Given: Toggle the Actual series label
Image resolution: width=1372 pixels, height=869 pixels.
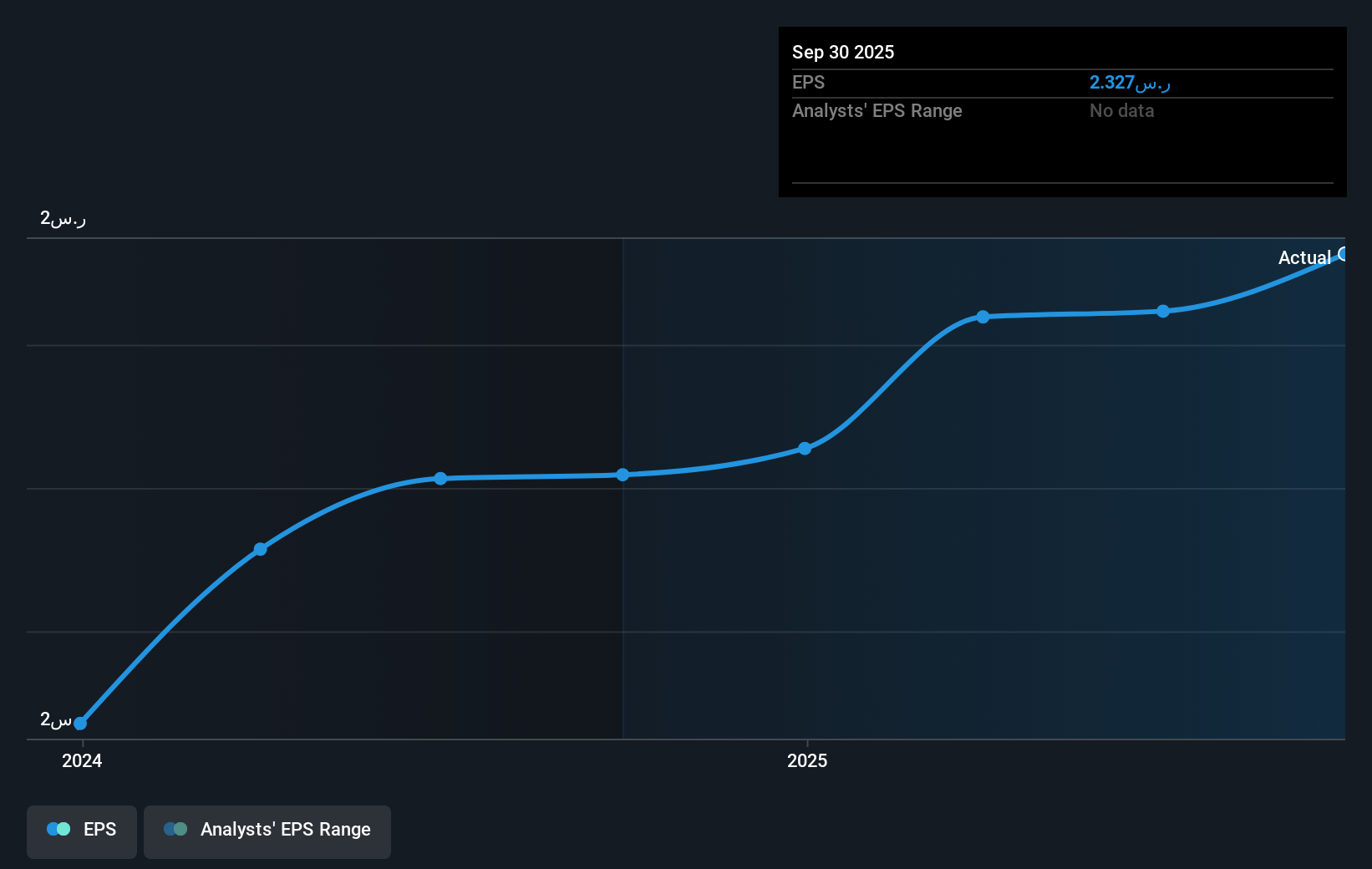Looking at the screenshot, I should [1305, 257].
